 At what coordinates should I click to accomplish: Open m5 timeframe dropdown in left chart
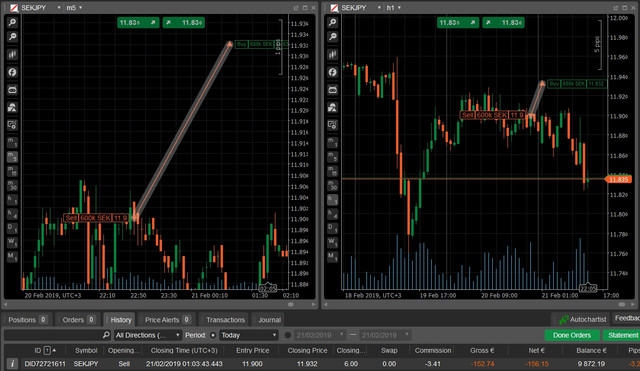[80, 8]
